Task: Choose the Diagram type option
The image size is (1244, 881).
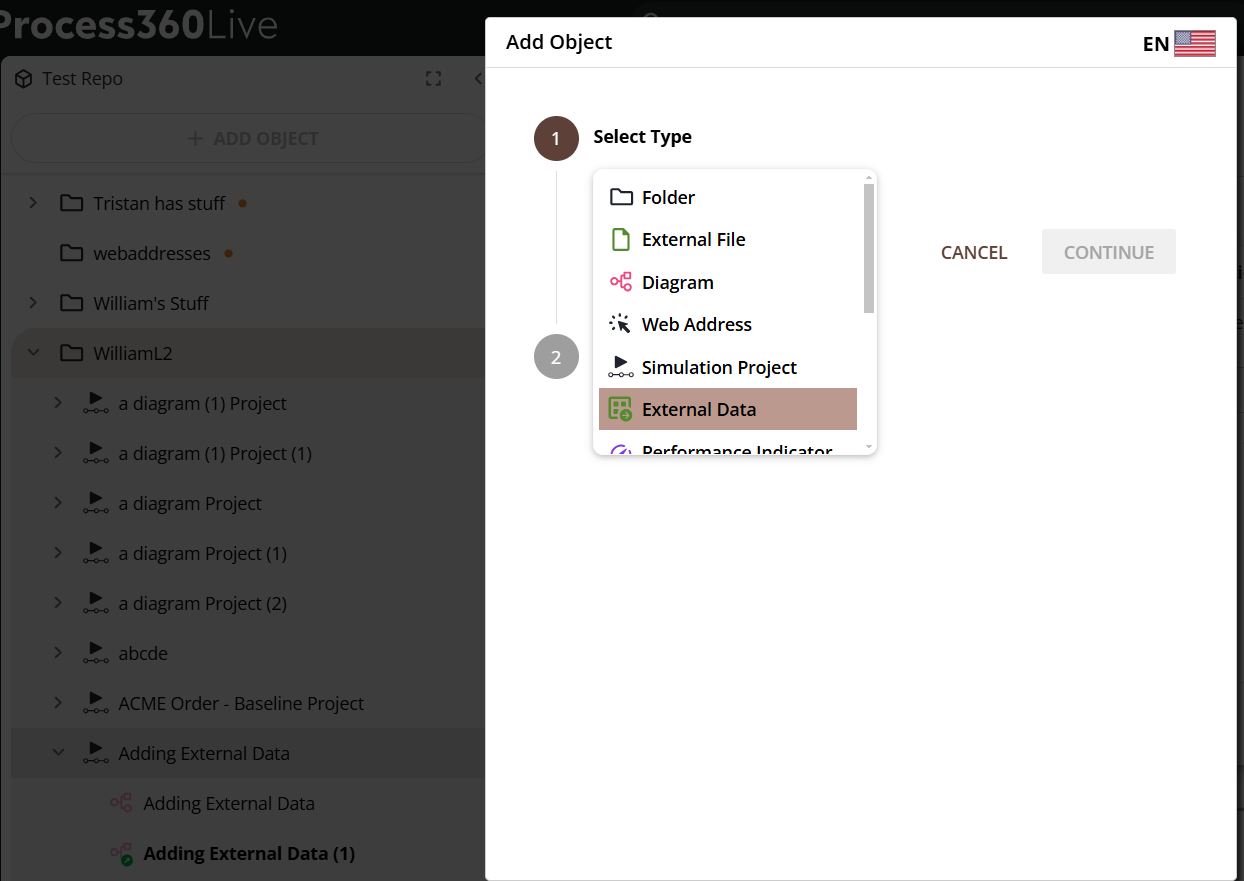Action: click(677, 282)
